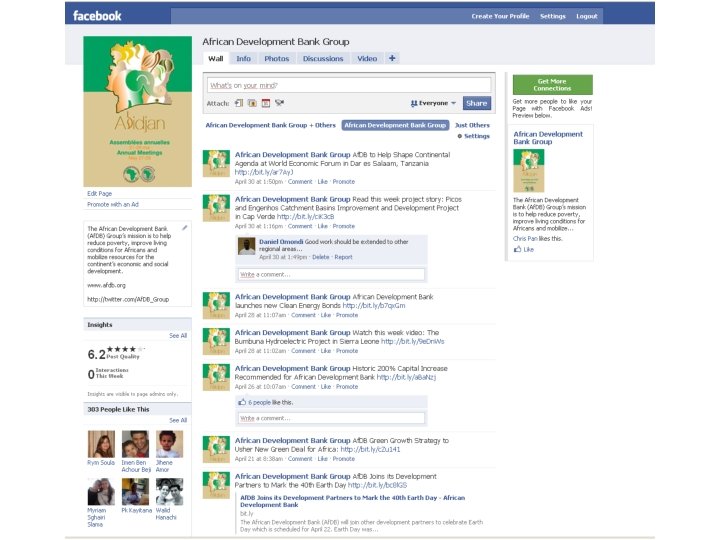Click Chris Pan name in ad preview
The height and width of the screenshot is (540, 720).
point(525,238)
